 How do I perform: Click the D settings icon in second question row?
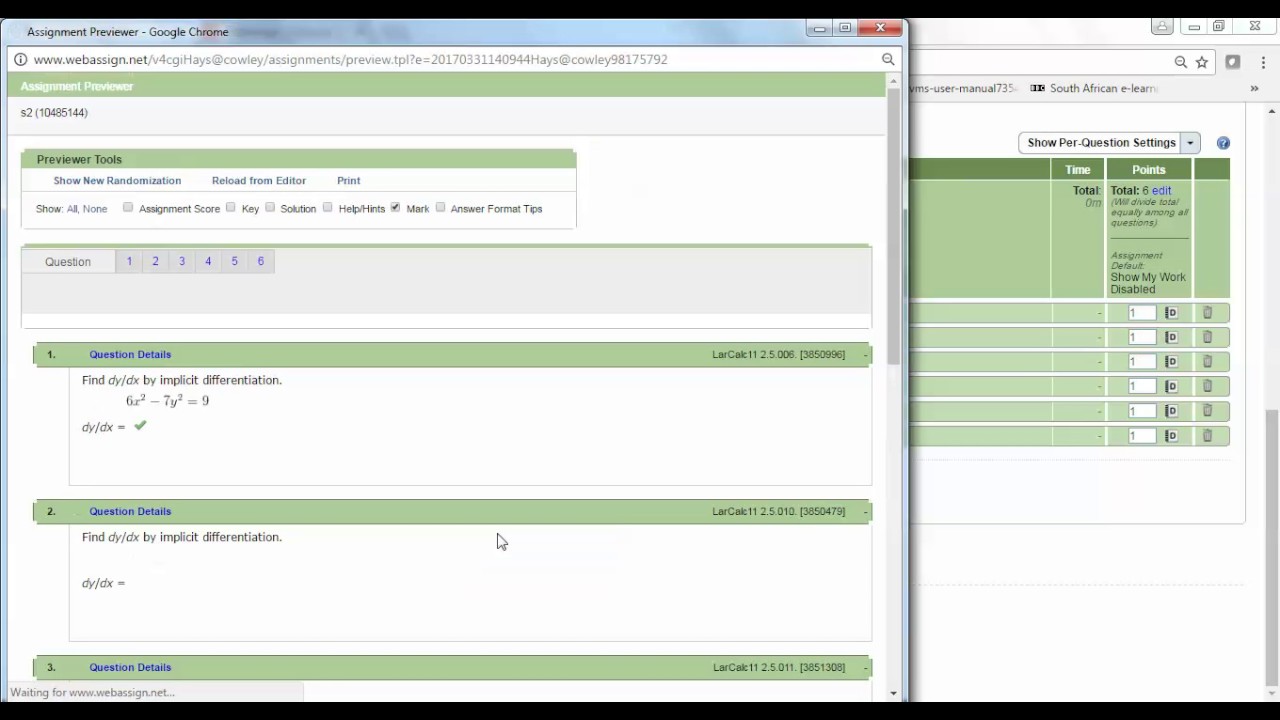1171,337
